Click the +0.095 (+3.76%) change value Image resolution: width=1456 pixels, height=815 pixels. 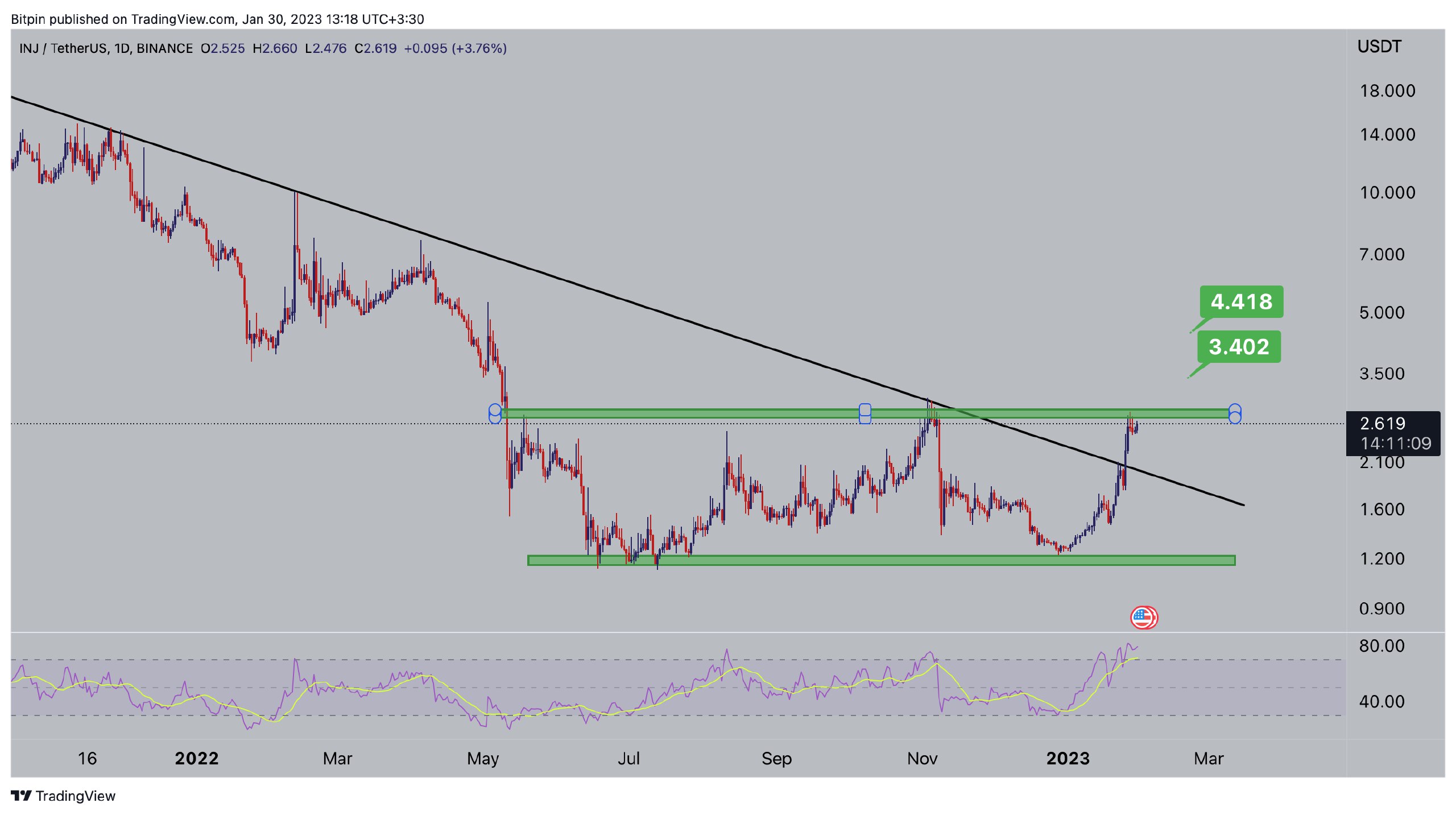point(455,48)
